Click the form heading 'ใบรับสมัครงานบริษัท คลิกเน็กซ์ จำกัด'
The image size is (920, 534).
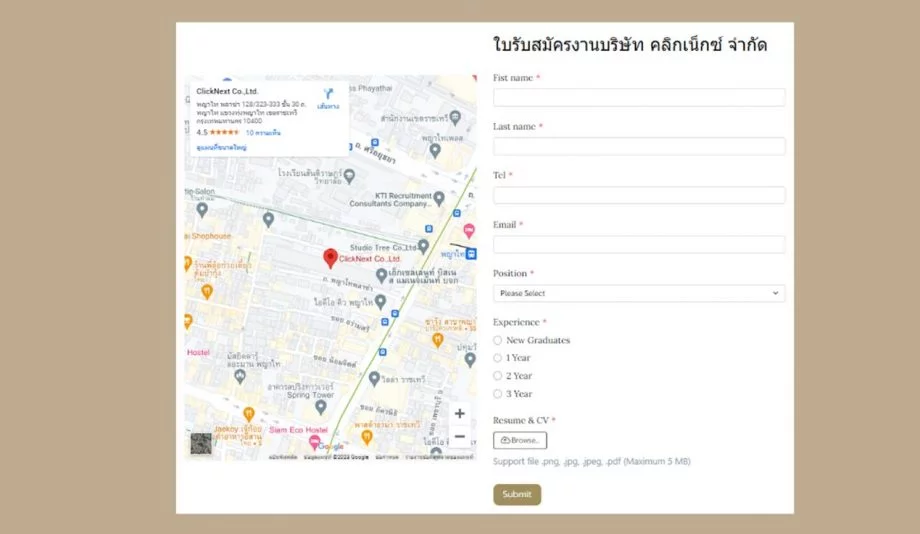(630, 45)
